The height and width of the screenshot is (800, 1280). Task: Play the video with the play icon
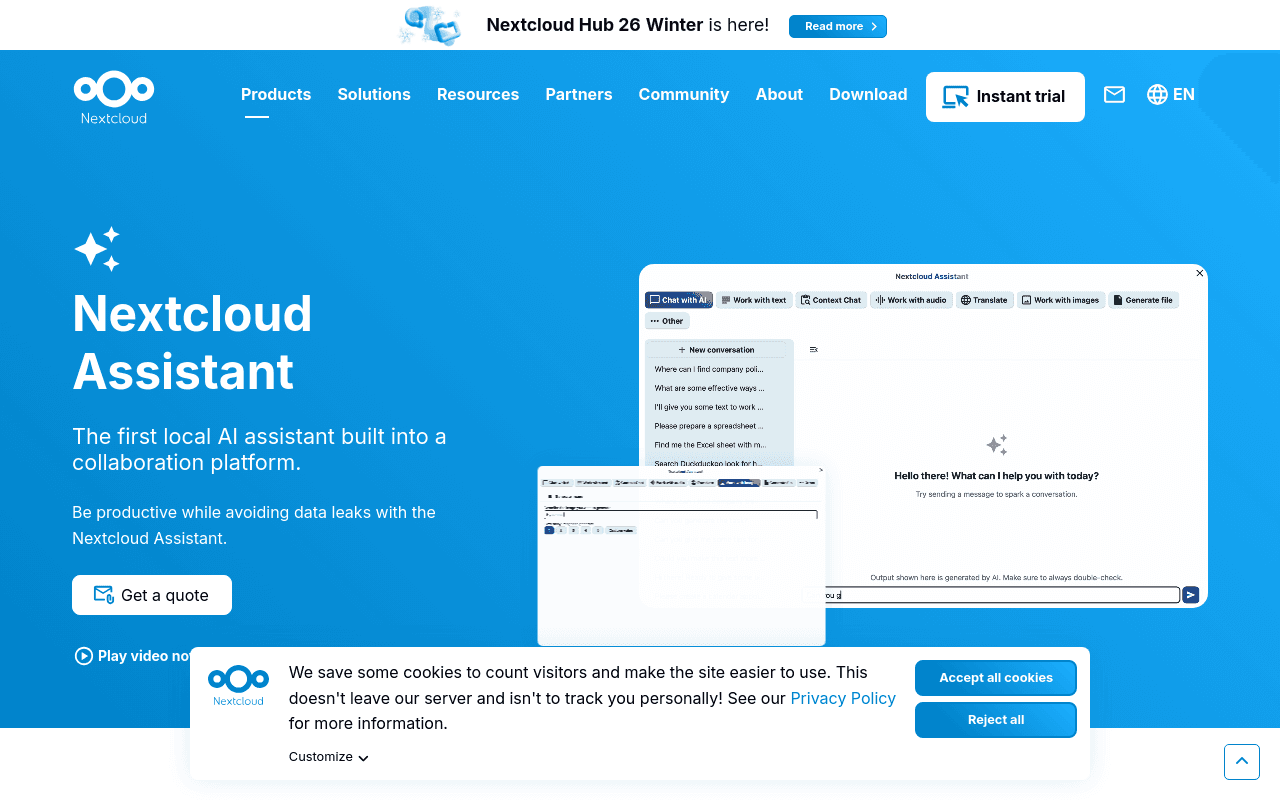[84, 656]
